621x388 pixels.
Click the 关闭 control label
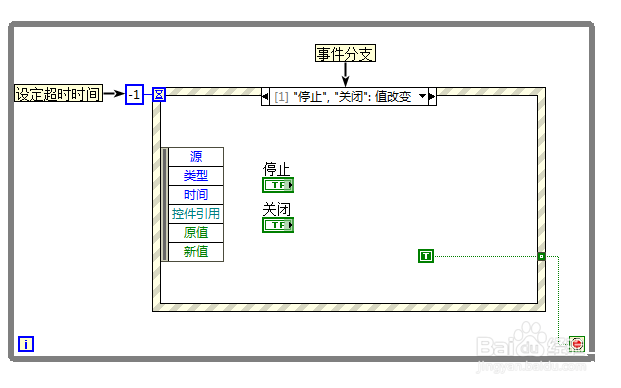click(x=276, y=209)
